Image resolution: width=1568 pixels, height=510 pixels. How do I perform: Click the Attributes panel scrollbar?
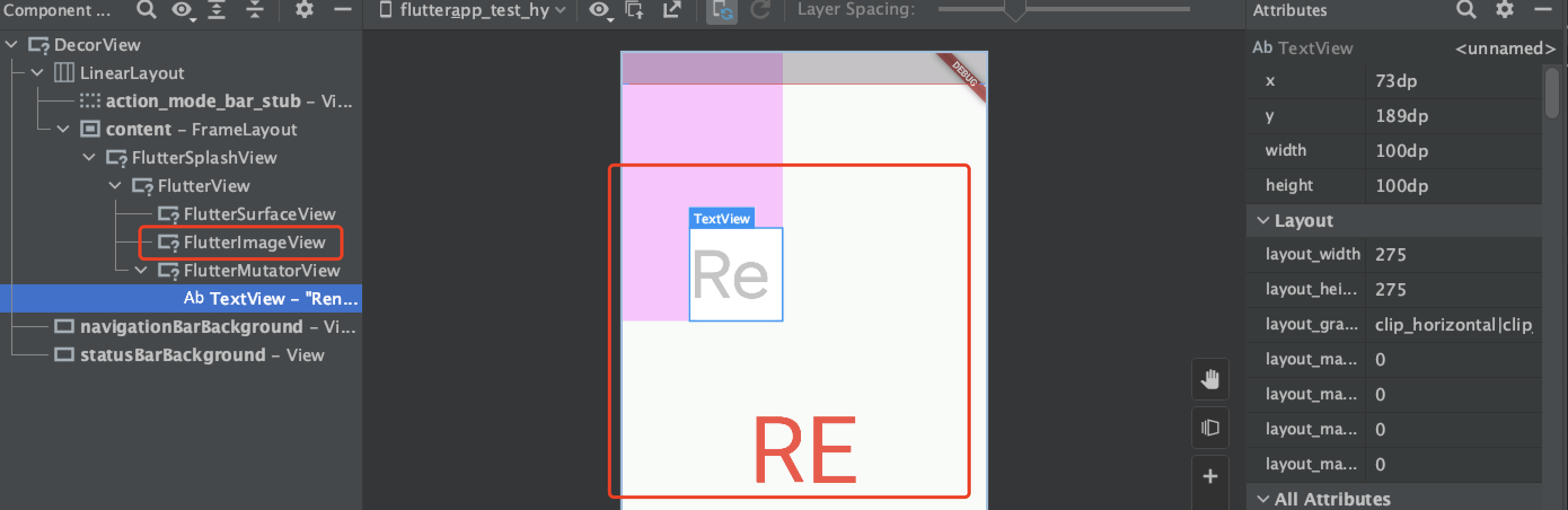coord(1552,93)
